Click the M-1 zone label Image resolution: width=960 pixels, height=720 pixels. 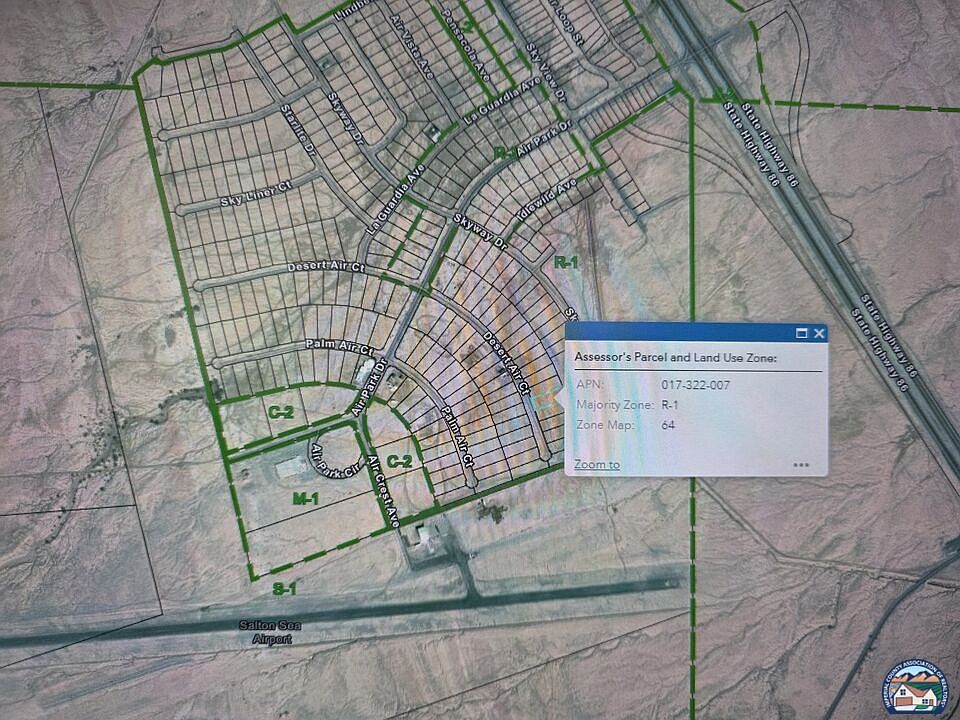[305, 498]
